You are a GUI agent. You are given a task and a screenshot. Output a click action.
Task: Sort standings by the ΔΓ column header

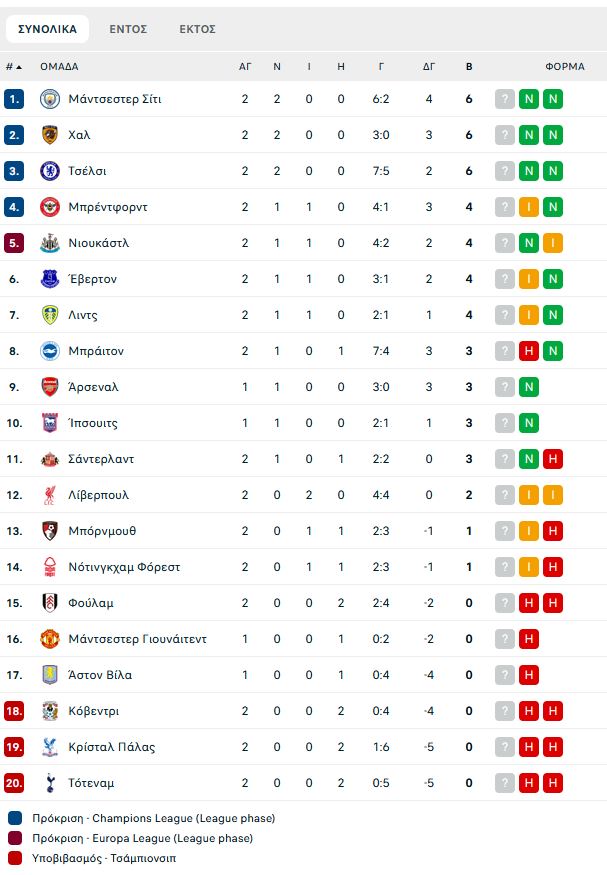point(428,67)
